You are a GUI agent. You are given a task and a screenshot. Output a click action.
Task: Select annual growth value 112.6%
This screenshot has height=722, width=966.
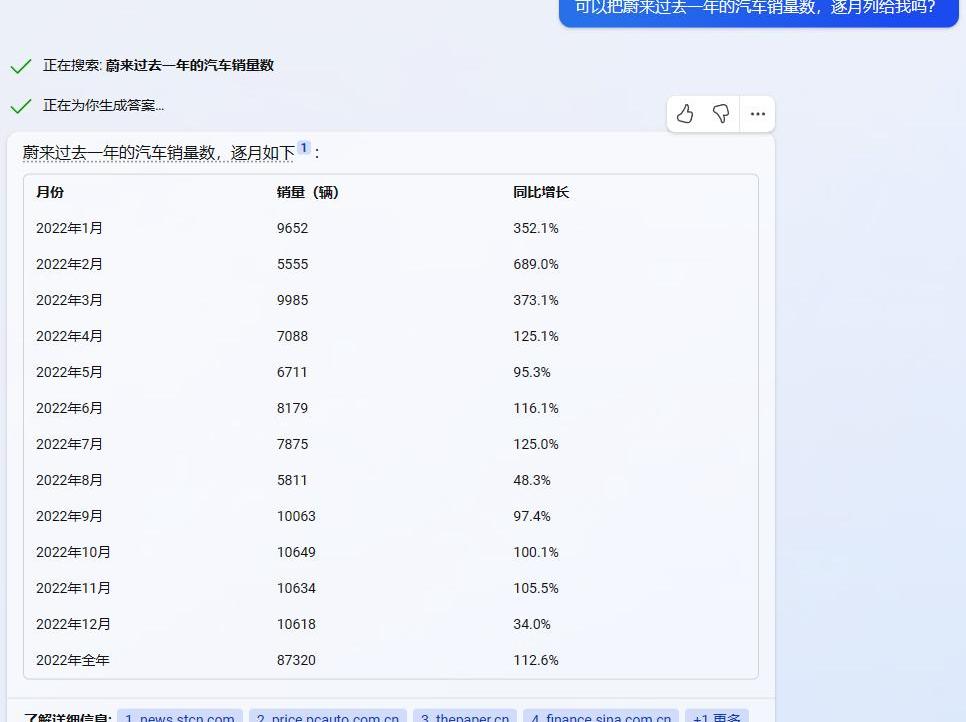535,660
